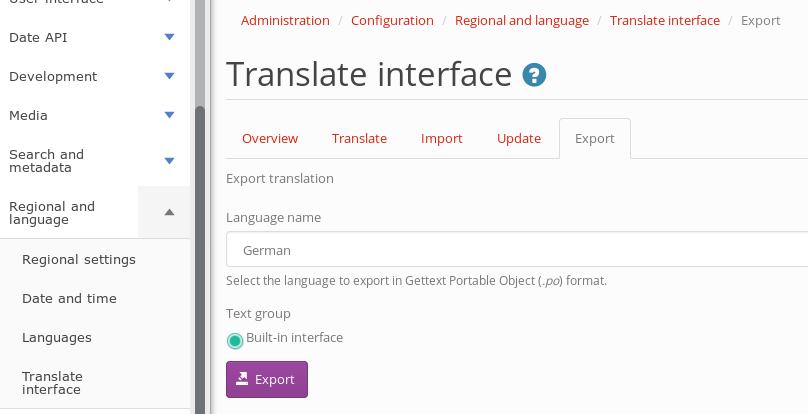Click the Translate interface breadcrumb link
The width and height of the screenshot is (808, 414).
[x=664, y=20]
